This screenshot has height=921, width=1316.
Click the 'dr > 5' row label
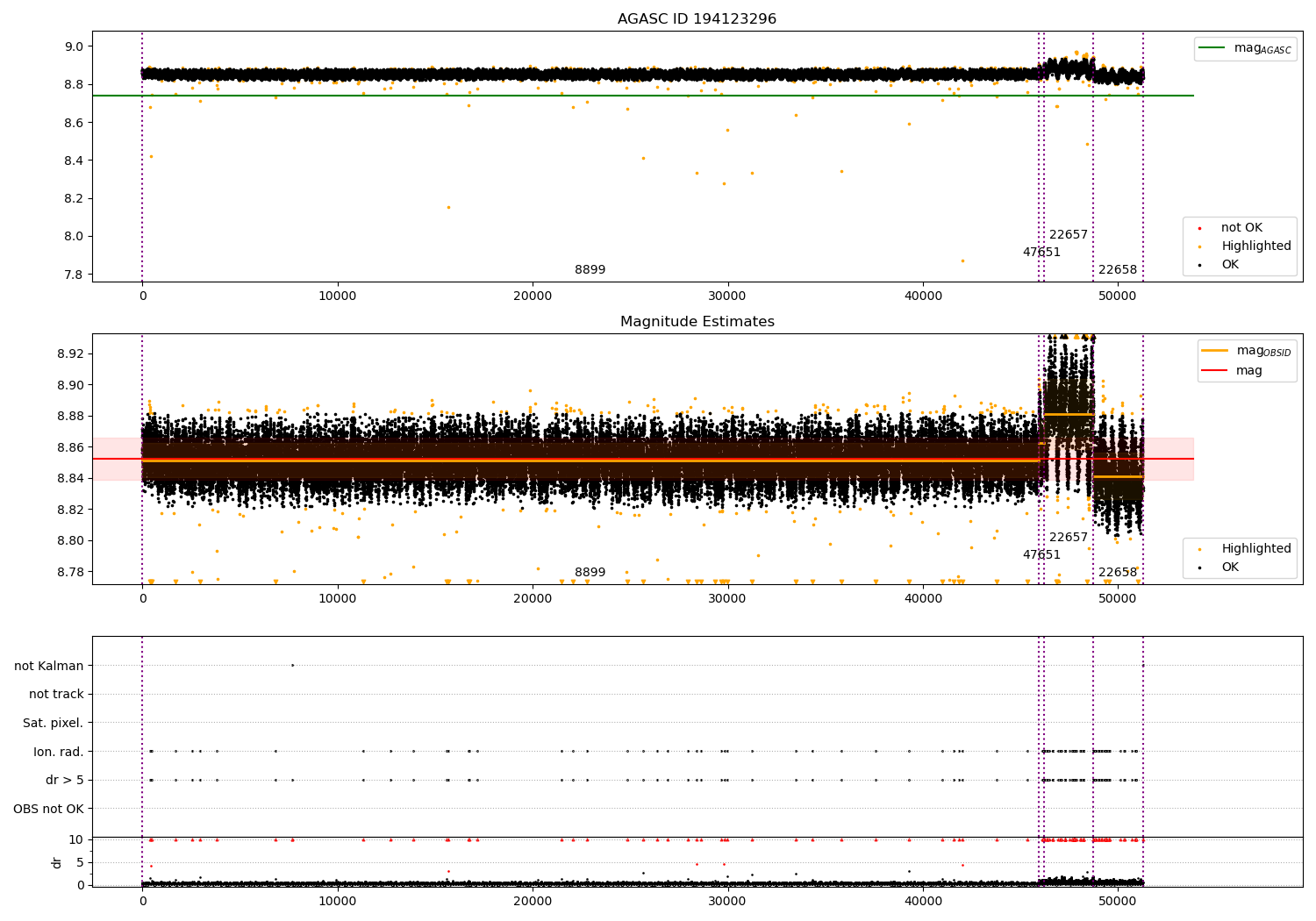[x=65, y=781]
